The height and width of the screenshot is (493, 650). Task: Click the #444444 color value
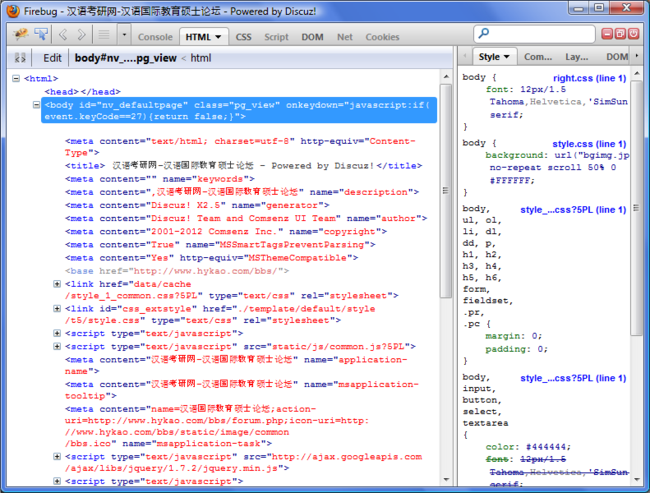click(548, 447)
